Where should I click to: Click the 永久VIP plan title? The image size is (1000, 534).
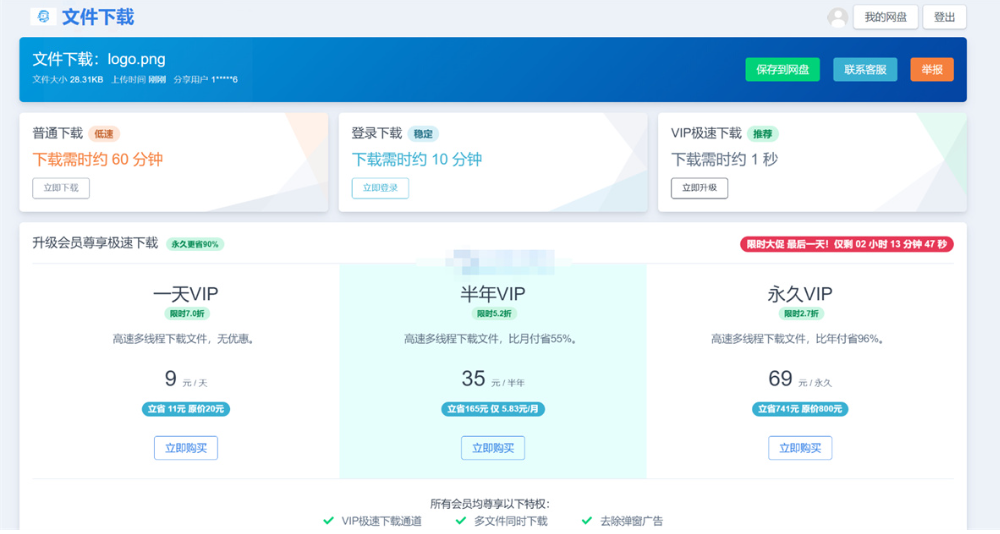pos(800,293)
